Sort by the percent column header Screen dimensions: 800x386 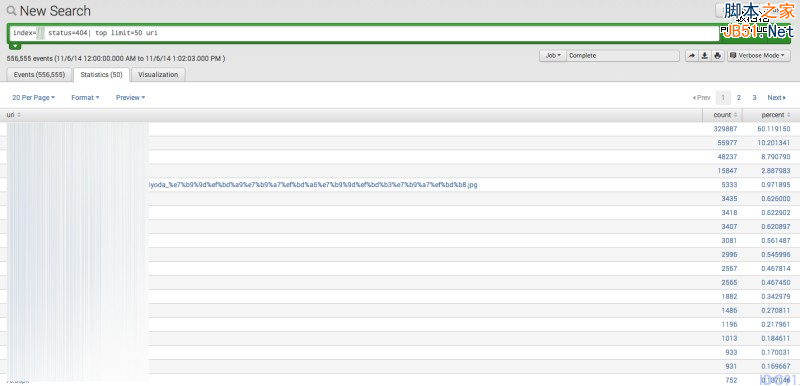pyautogui.click(x=776, y=115)
